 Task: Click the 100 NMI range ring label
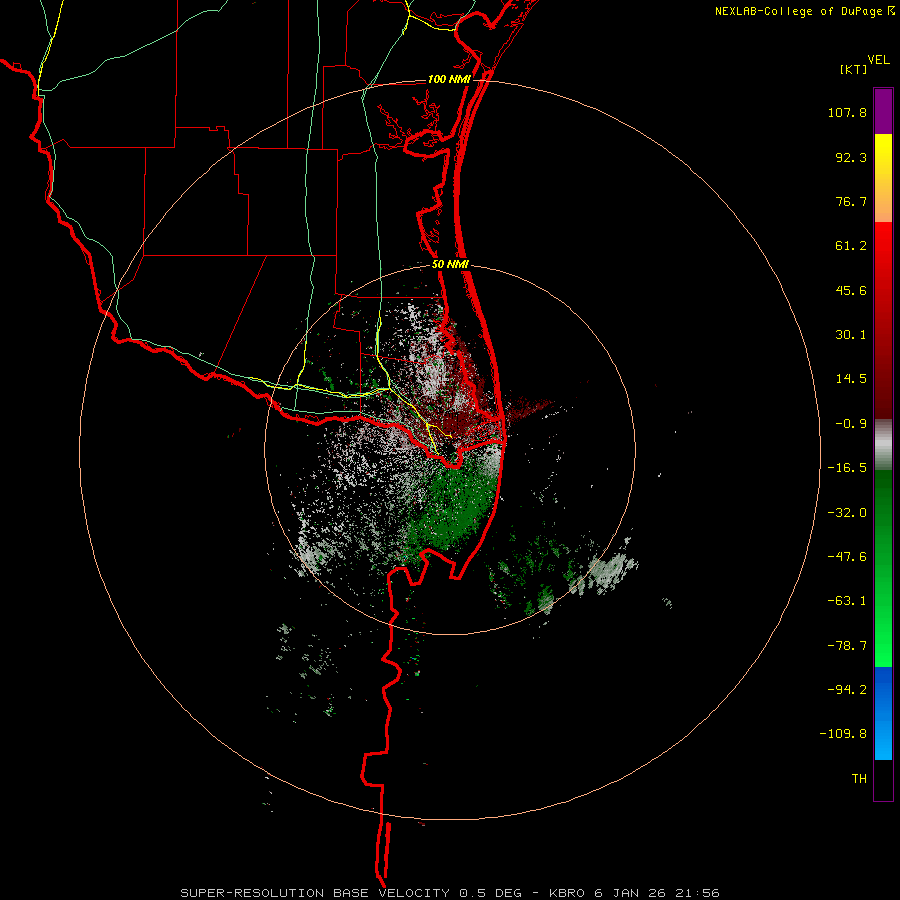point(449,79)
